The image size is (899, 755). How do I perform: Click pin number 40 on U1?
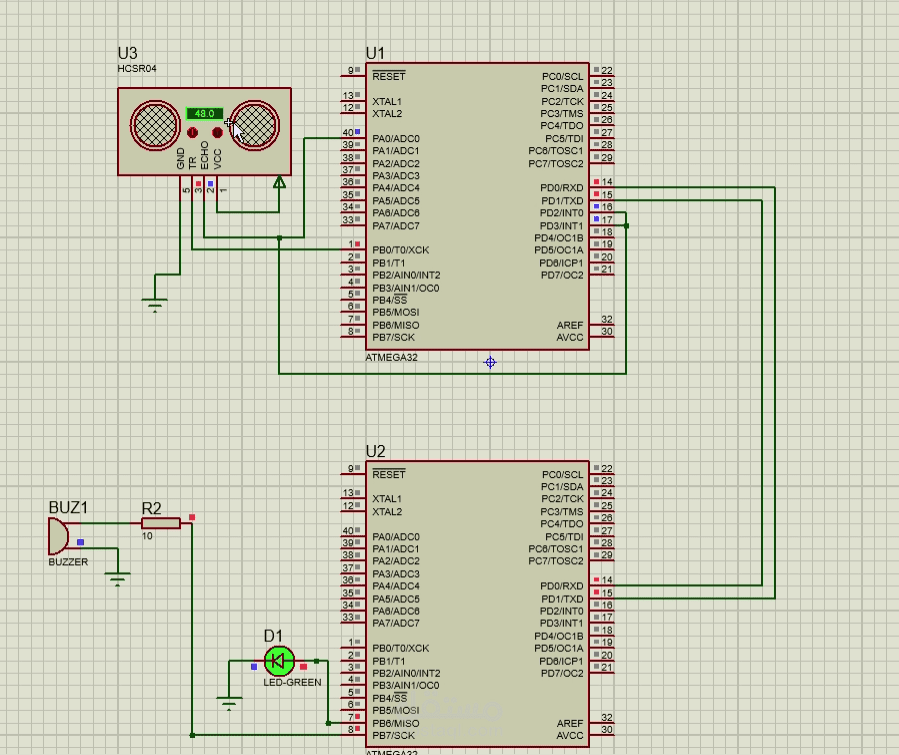[x=348, y=132]
